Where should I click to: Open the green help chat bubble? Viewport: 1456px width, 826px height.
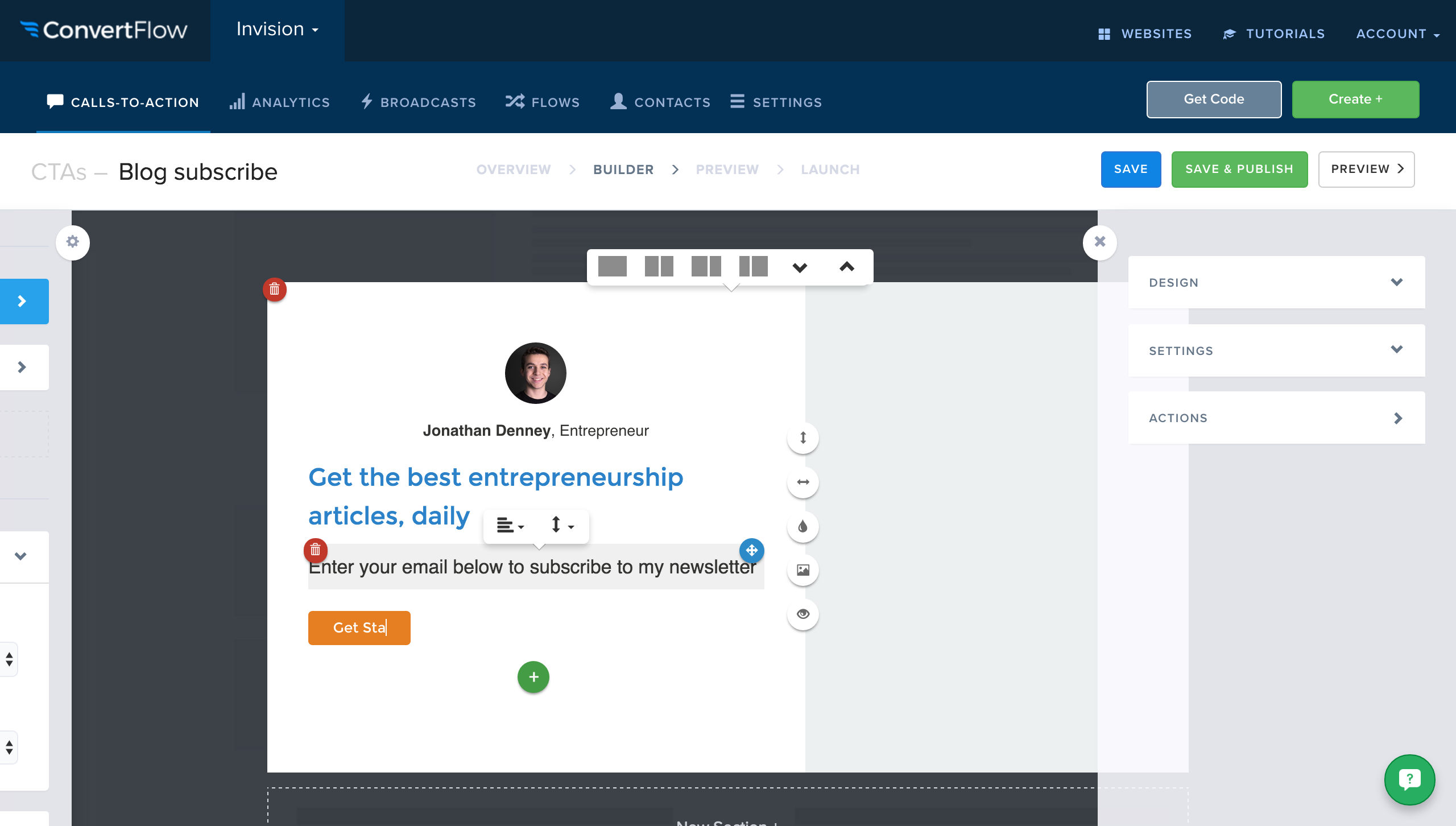[x=1409, y=779]
